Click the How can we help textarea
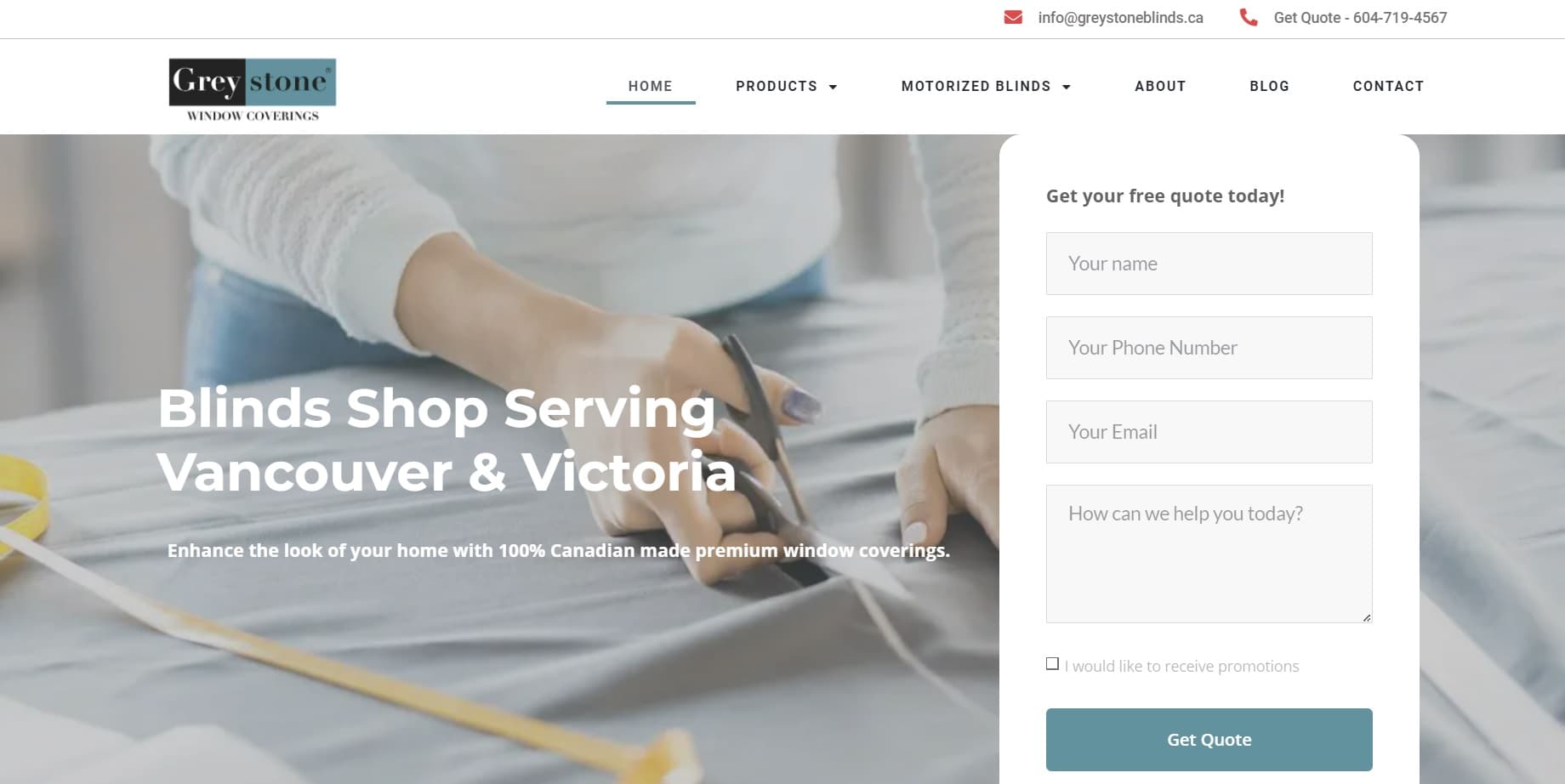 point(1209,554)
